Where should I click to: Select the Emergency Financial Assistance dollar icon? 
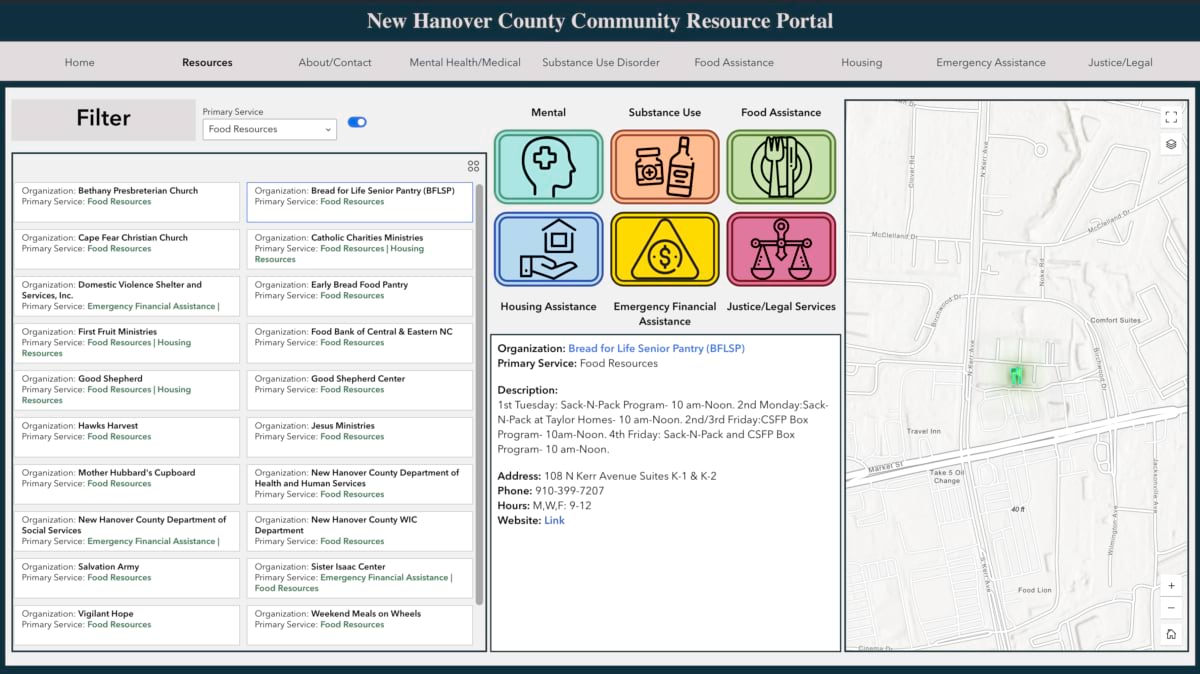[665, 249]
